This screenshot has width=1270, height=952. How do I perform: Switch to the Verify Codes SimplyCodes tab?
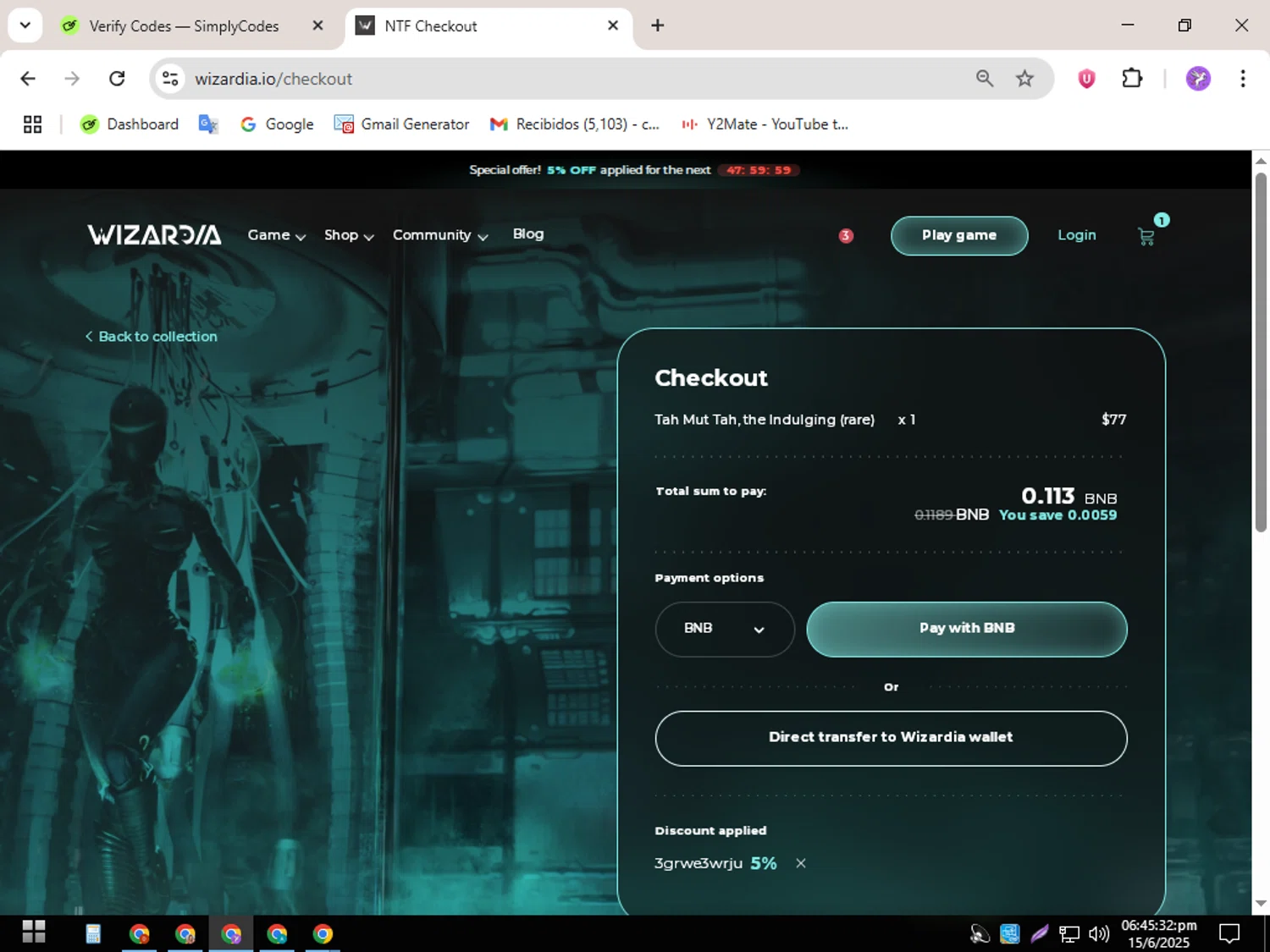coord(184,26)
